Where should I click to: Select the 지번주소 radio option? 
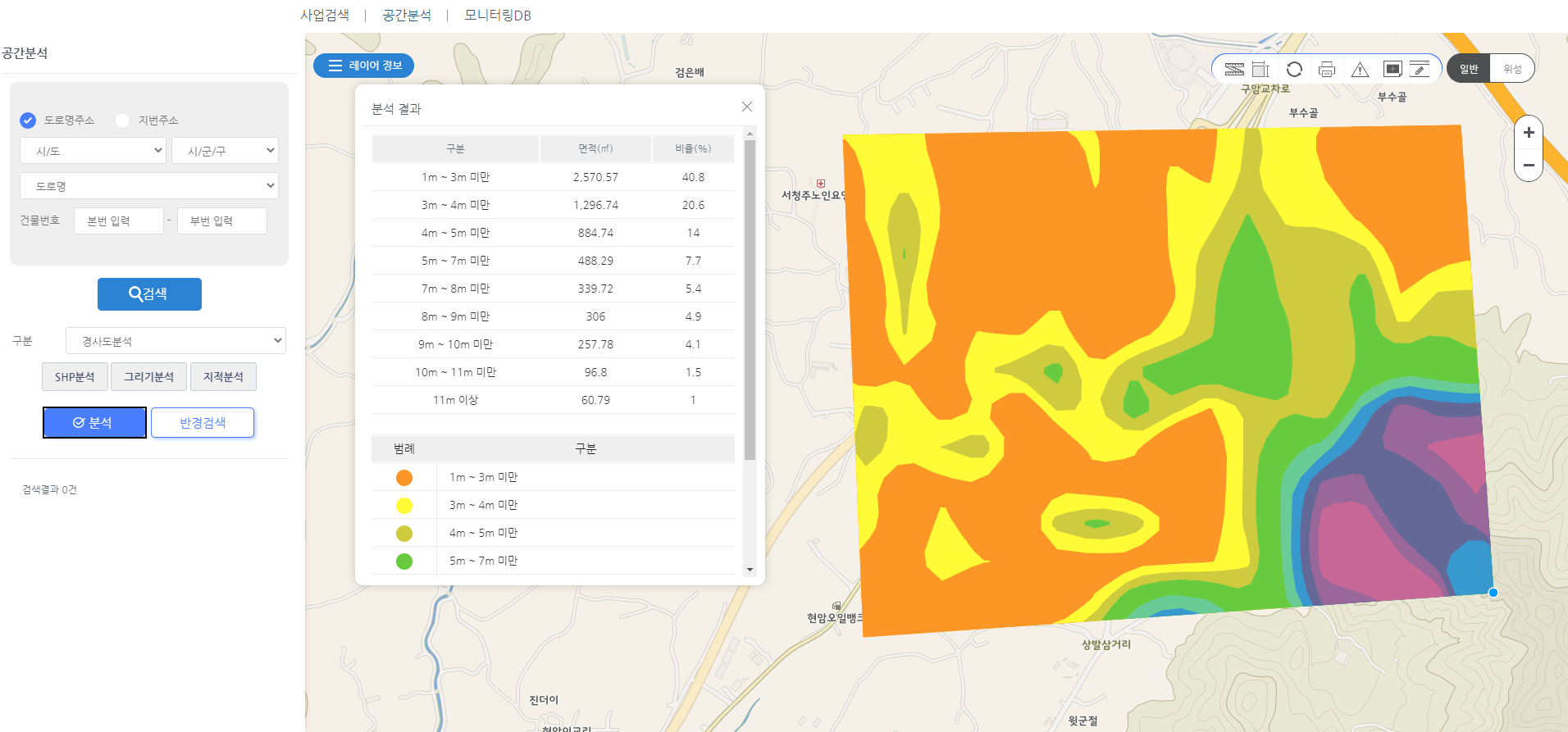click(x=122, y=120)
